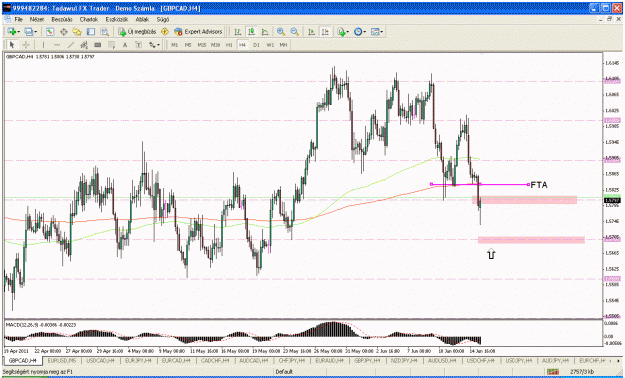This screenshot has width=625, height=378.
Task: Click the Új megbízás new order button
Action: 137,32
